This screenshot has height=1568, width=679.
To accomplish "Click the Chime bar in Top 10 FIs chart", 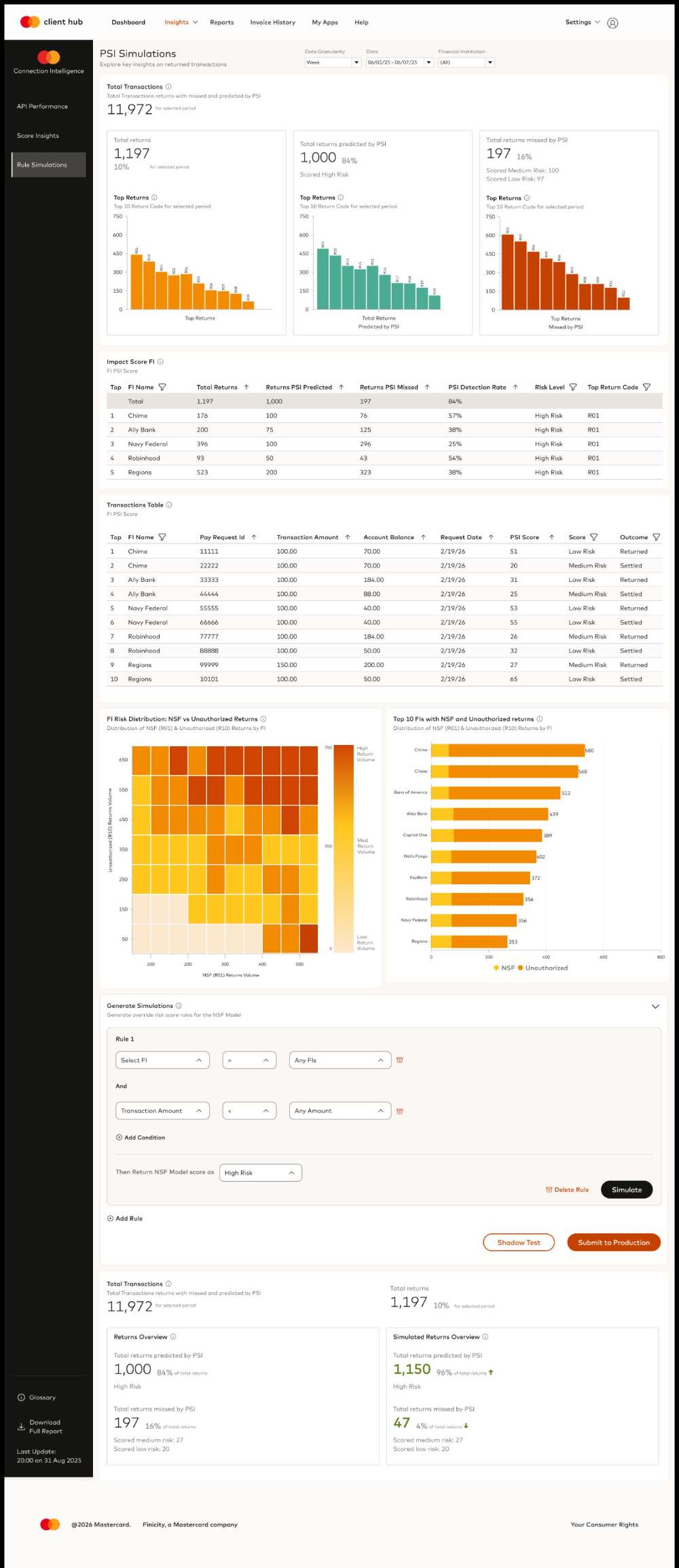I will click(x=508, y=750).
